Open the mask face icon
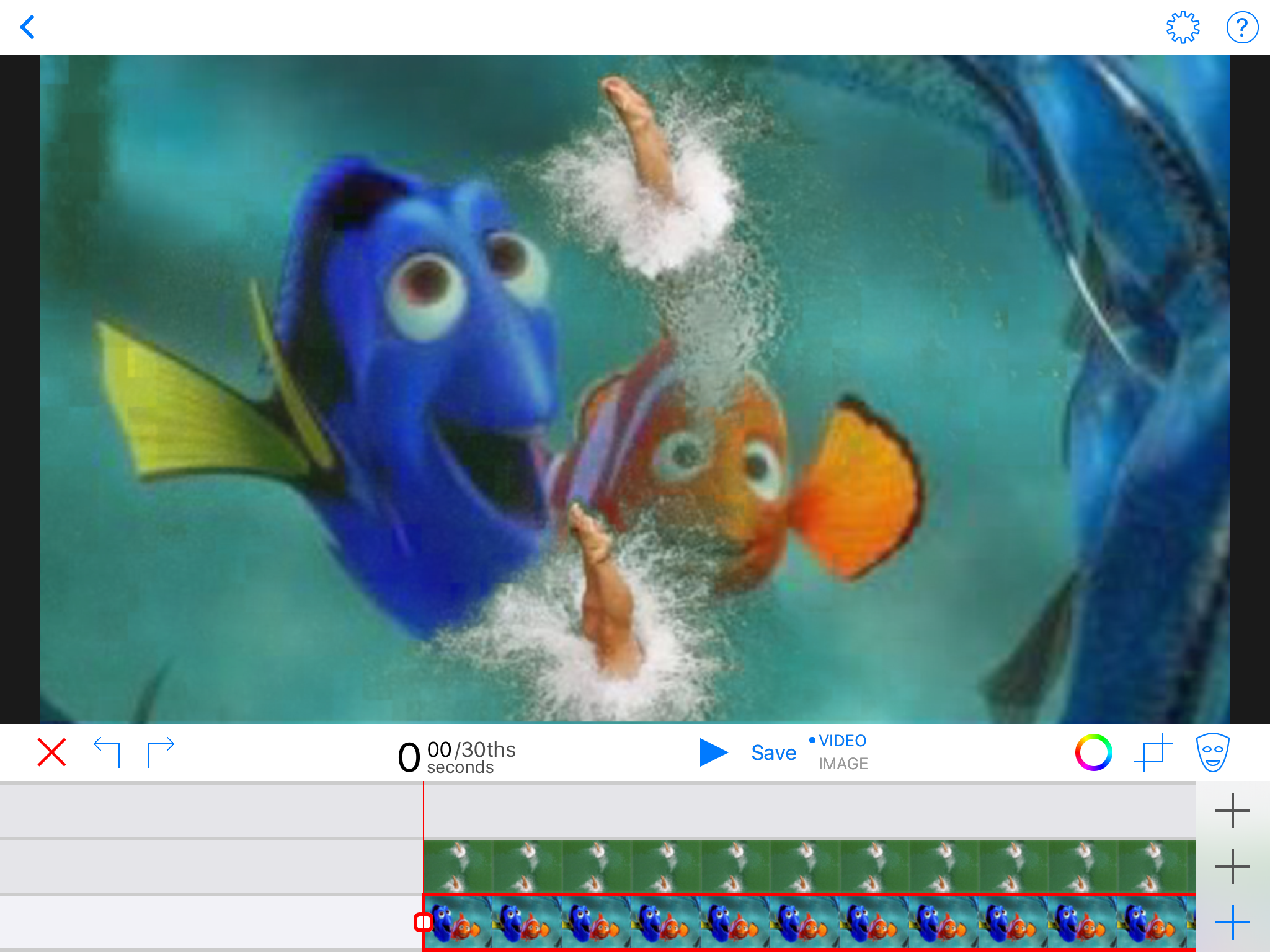The width and height of the screenshot is (1270, 952). [x=1212, y=752]
